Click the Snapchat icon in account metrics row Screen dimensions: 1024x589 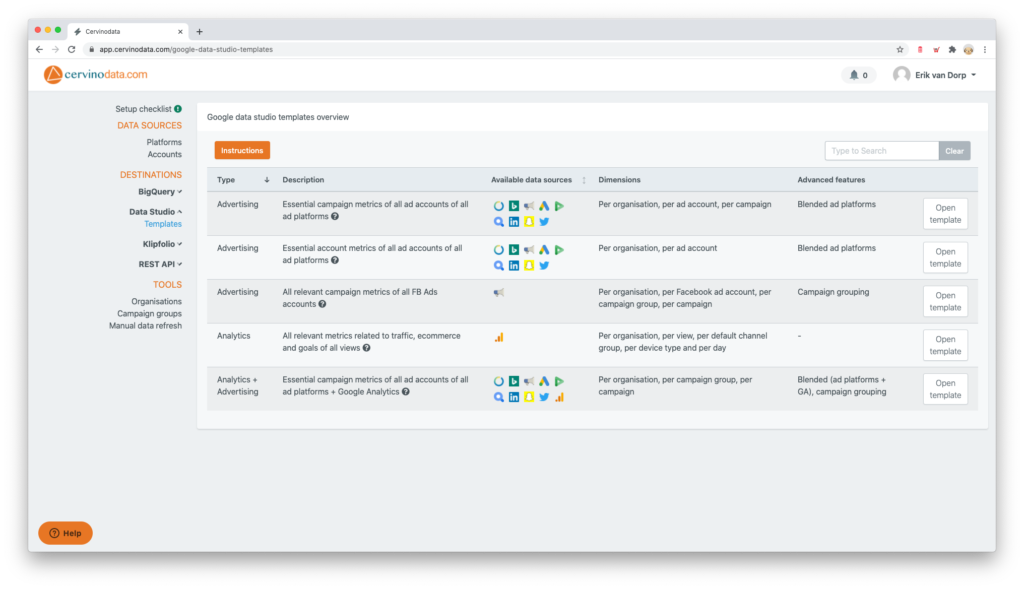point(529,266)
